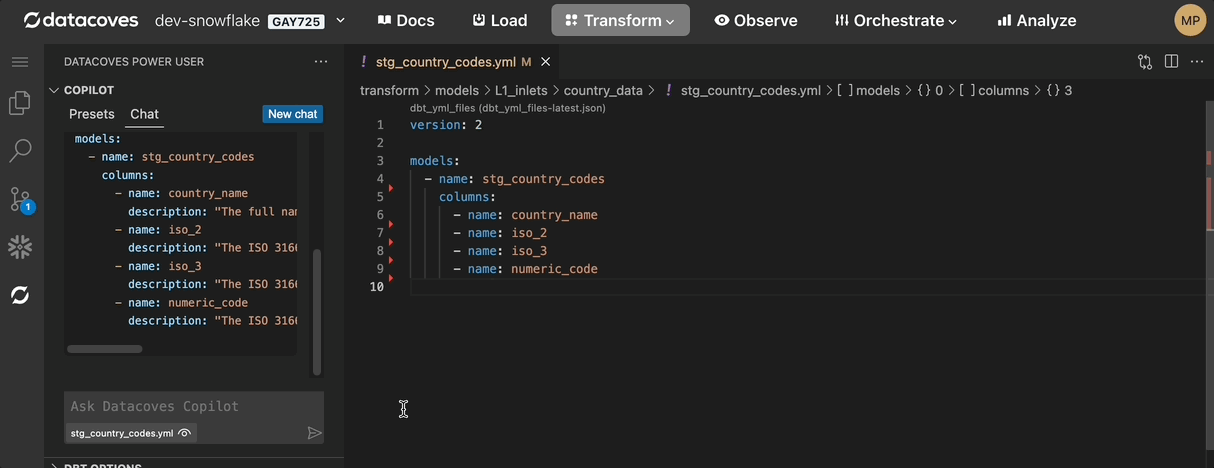Expand the DBT OPTIONS section
This screenshot has height=468, width=1214.
[x=98, y=464]
